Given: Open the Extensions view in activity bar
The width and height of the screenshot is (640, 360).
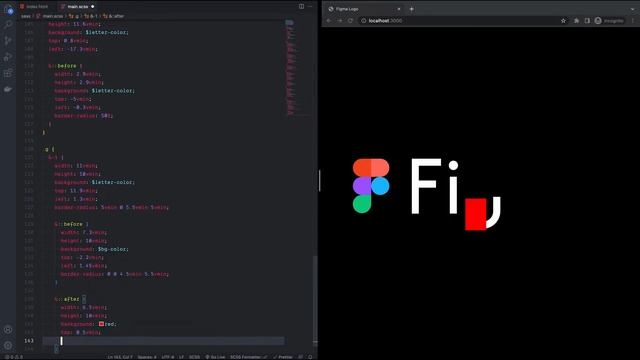Looking at the screenshot, I should [8, 73].
